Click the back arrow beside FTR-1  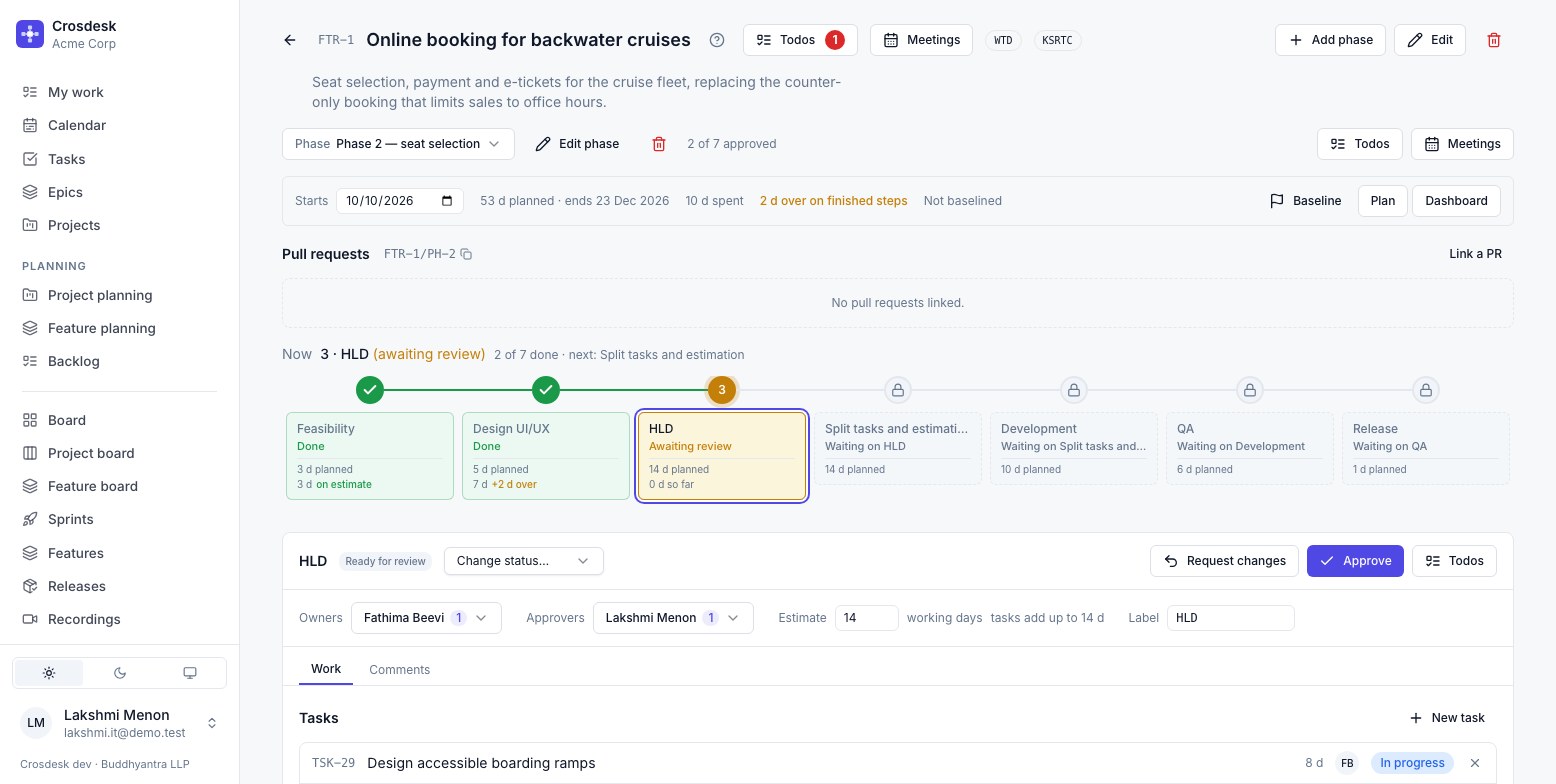290,40
